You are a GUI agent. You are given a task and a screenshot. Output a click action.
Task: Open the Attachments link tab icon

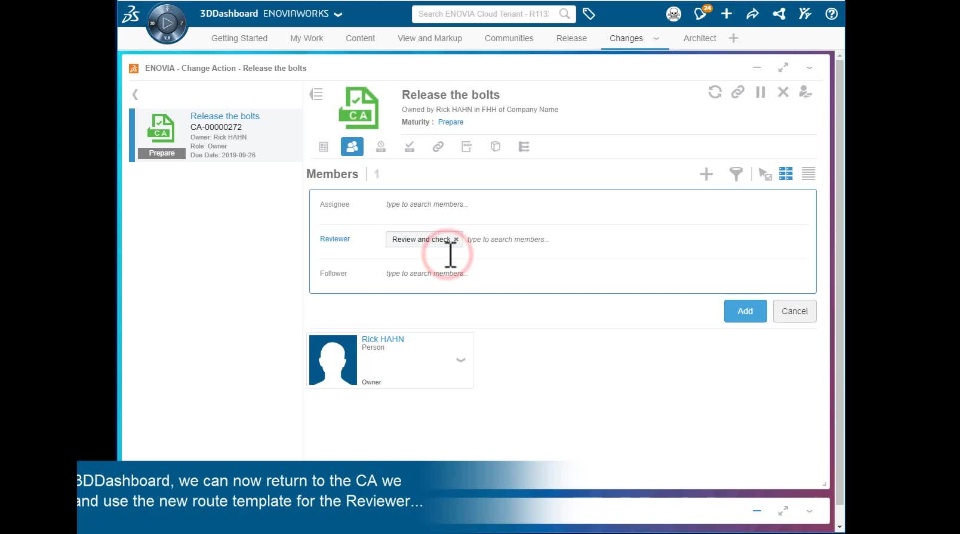click(438, 146)
